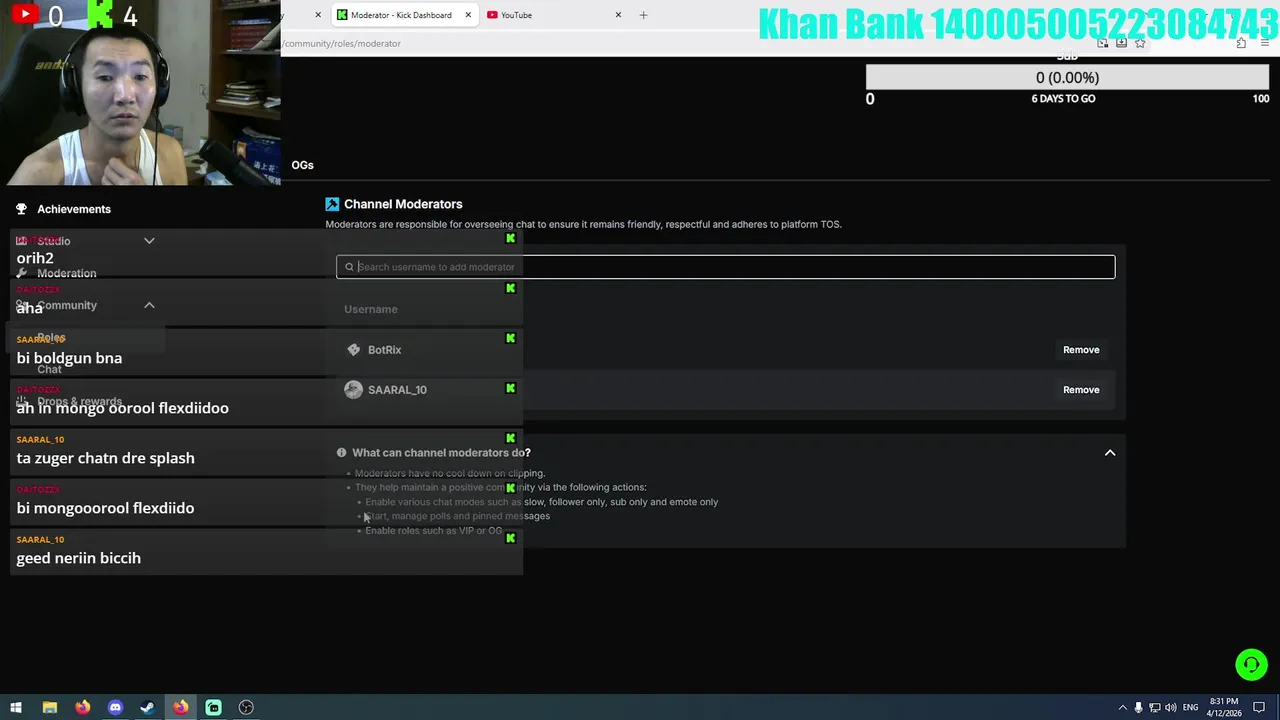
Task: Remove SAARAL_10 from moderators
Action: pos(1081,390)
